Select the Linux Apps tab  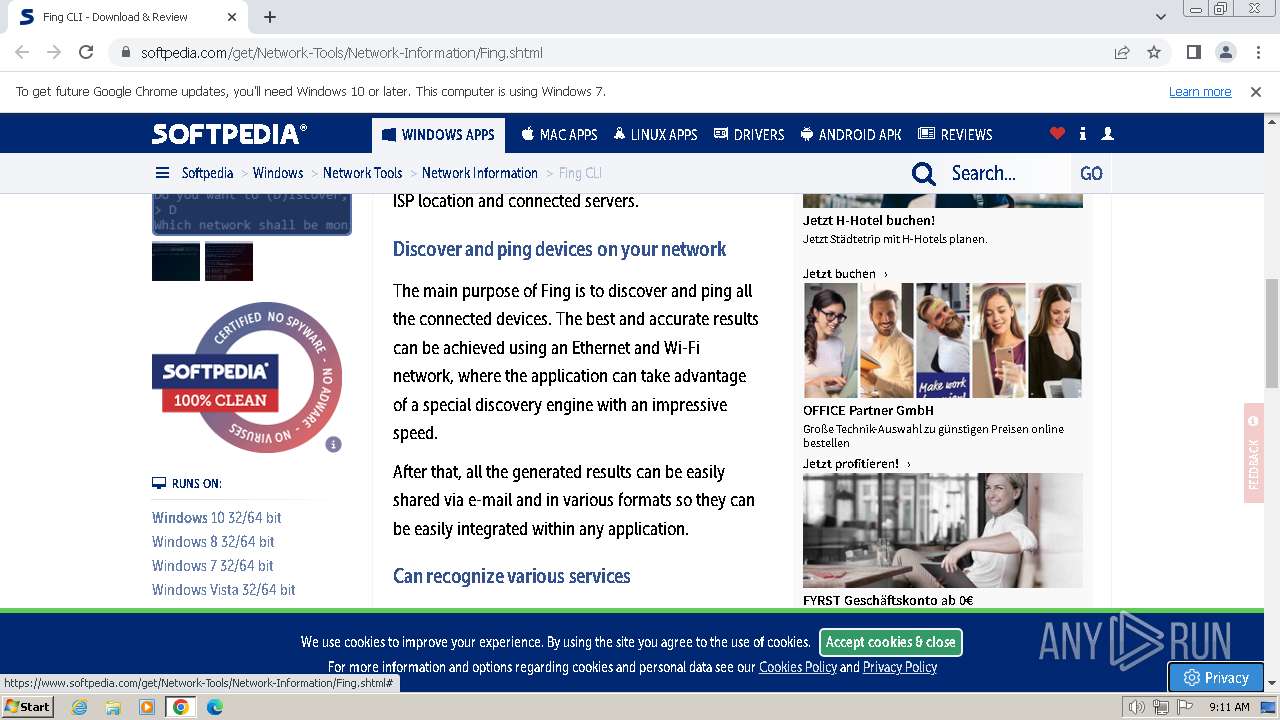[x=655, y=135]
